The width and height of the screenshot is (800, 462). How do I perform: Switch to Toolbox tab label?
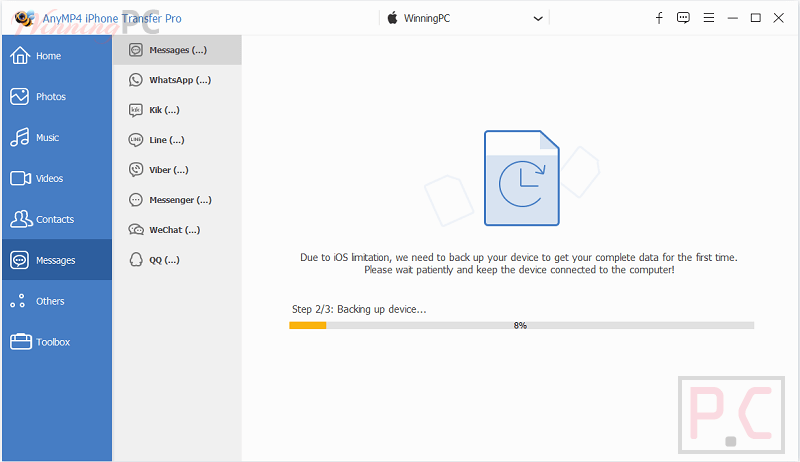[53, 342]
